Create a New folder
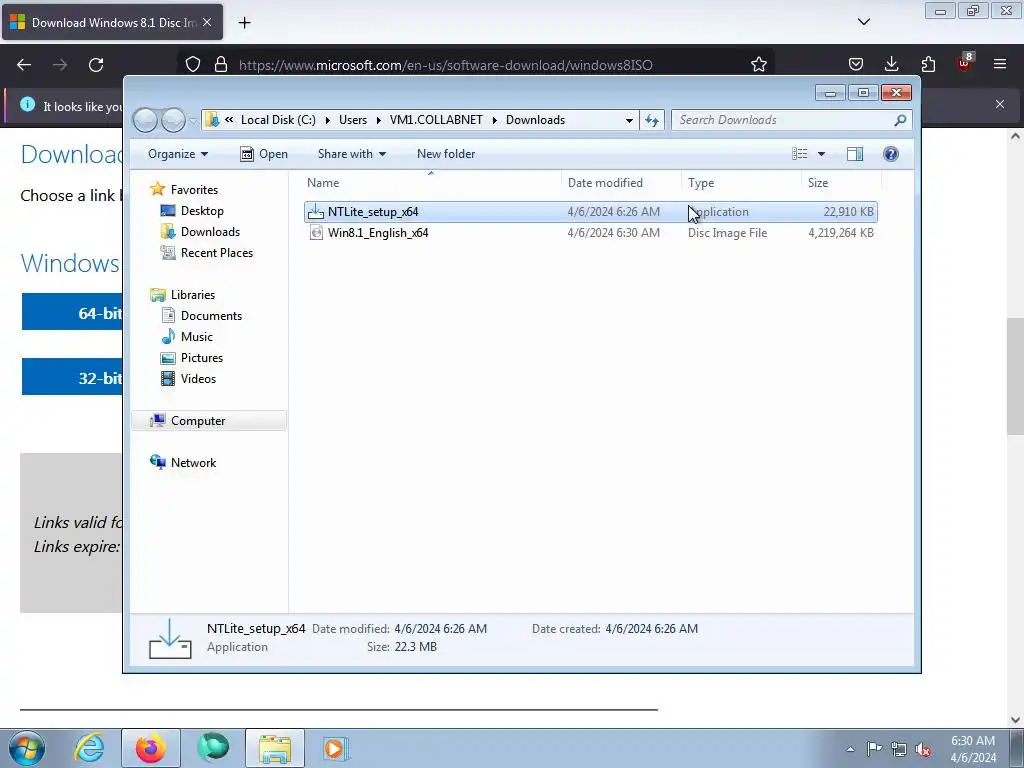The height and width of the screenshot is (768, 1024). click(x=446, y=154)
